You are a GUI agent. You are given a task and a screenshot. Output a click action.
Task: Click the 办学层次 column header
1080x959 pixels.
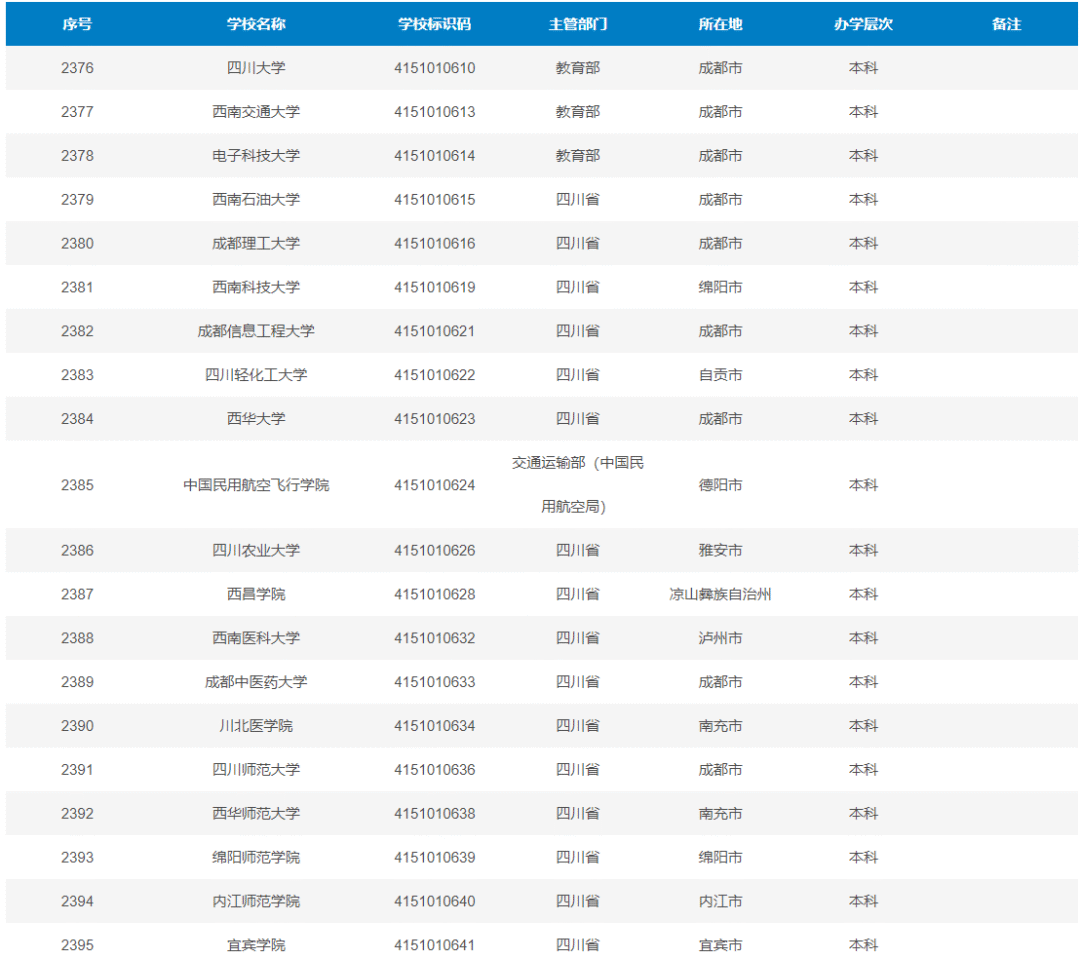863,24
